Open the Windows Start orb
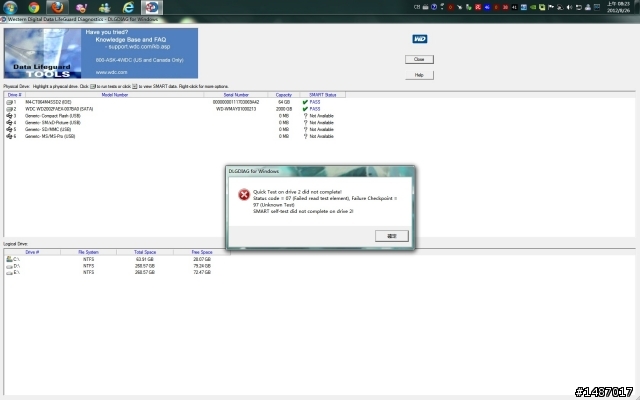The image size is (640, 400). (10, 7)
